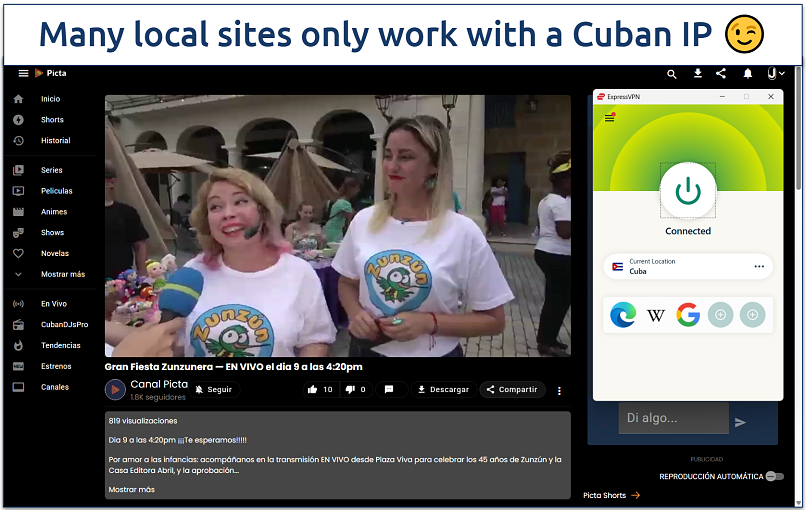
Task: Click the En Vivo broadcast icon
Action: (x=19, y=304)
